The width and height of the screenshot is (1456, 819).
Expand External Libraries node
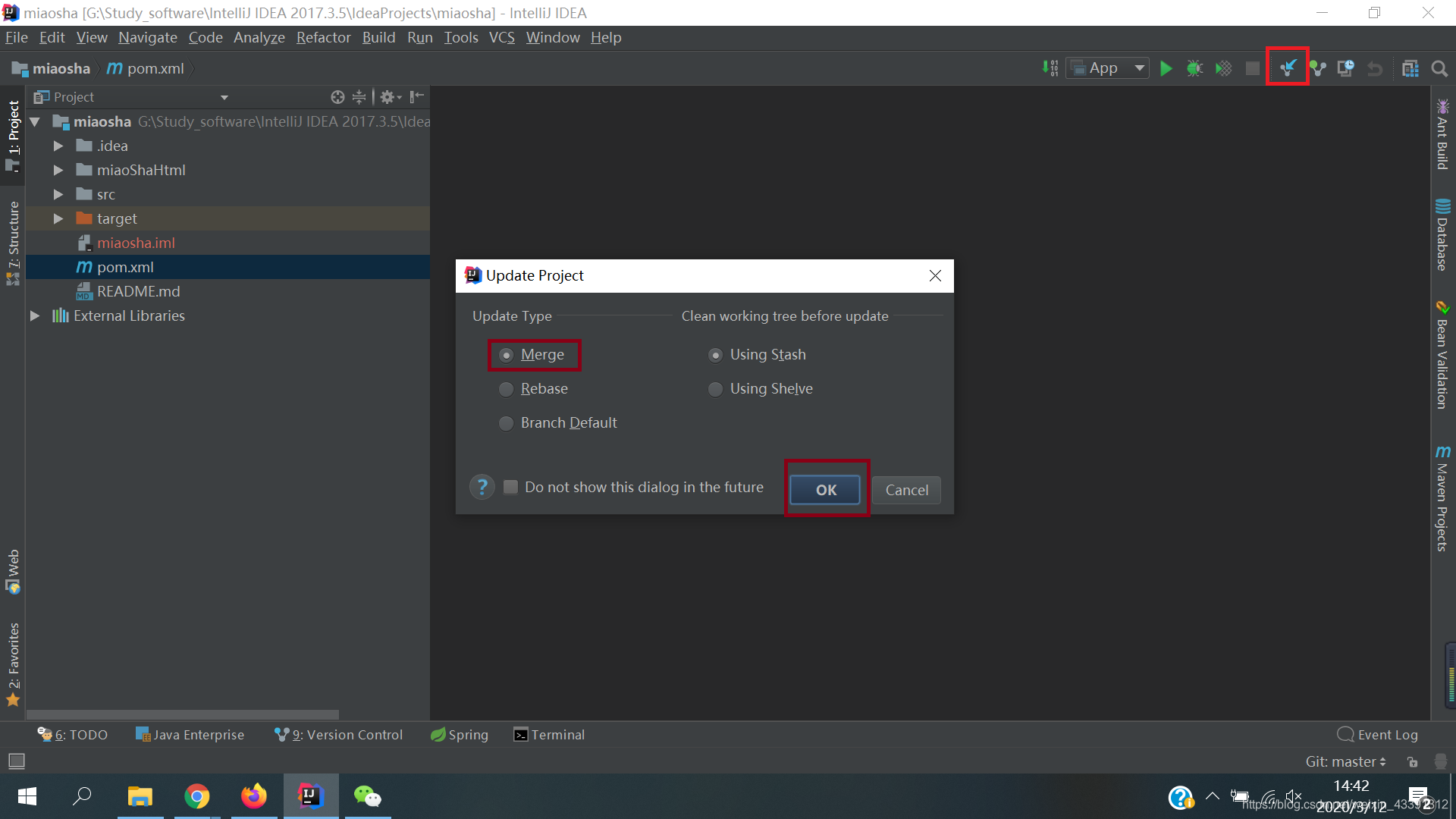click(35, 315)
